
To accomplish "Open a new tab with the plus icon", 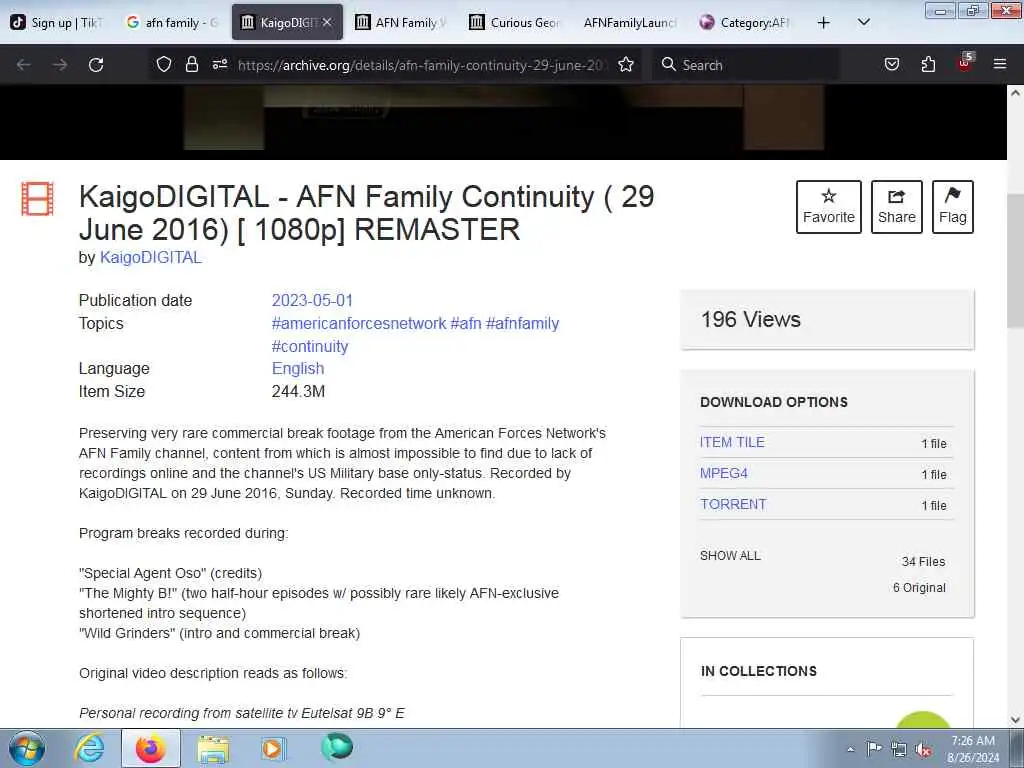I will tap(824, 22).
